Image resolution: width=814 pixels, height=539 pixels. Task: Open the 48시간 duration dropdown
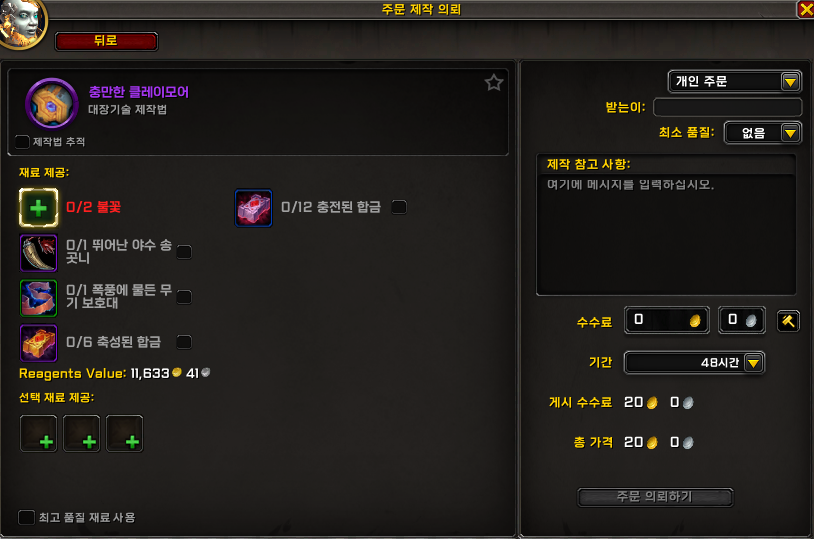(x=694, y=362)
